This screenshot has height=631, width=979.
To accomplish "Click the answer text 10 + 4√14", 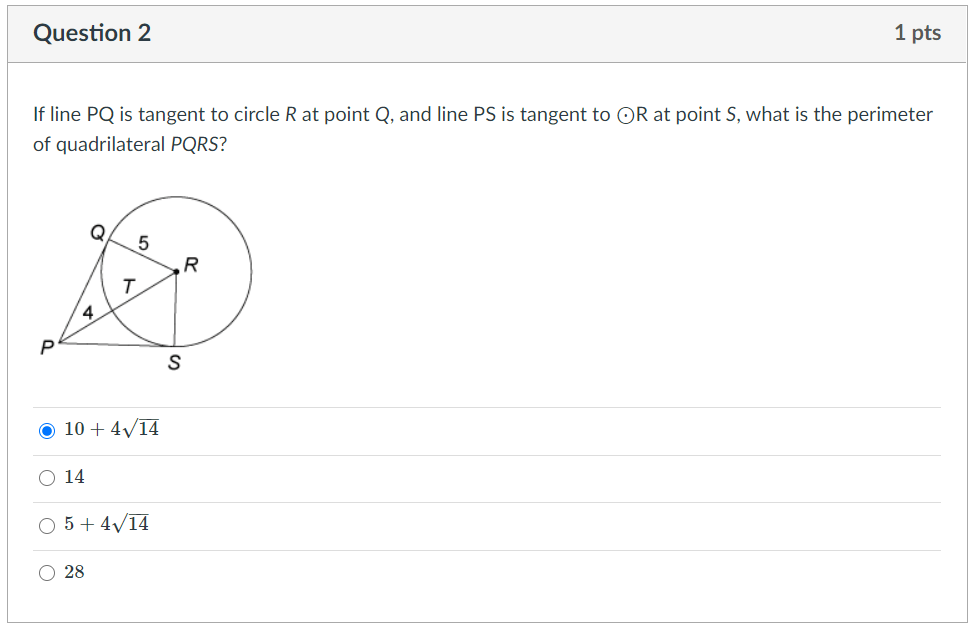I will [x=114, y=429].
